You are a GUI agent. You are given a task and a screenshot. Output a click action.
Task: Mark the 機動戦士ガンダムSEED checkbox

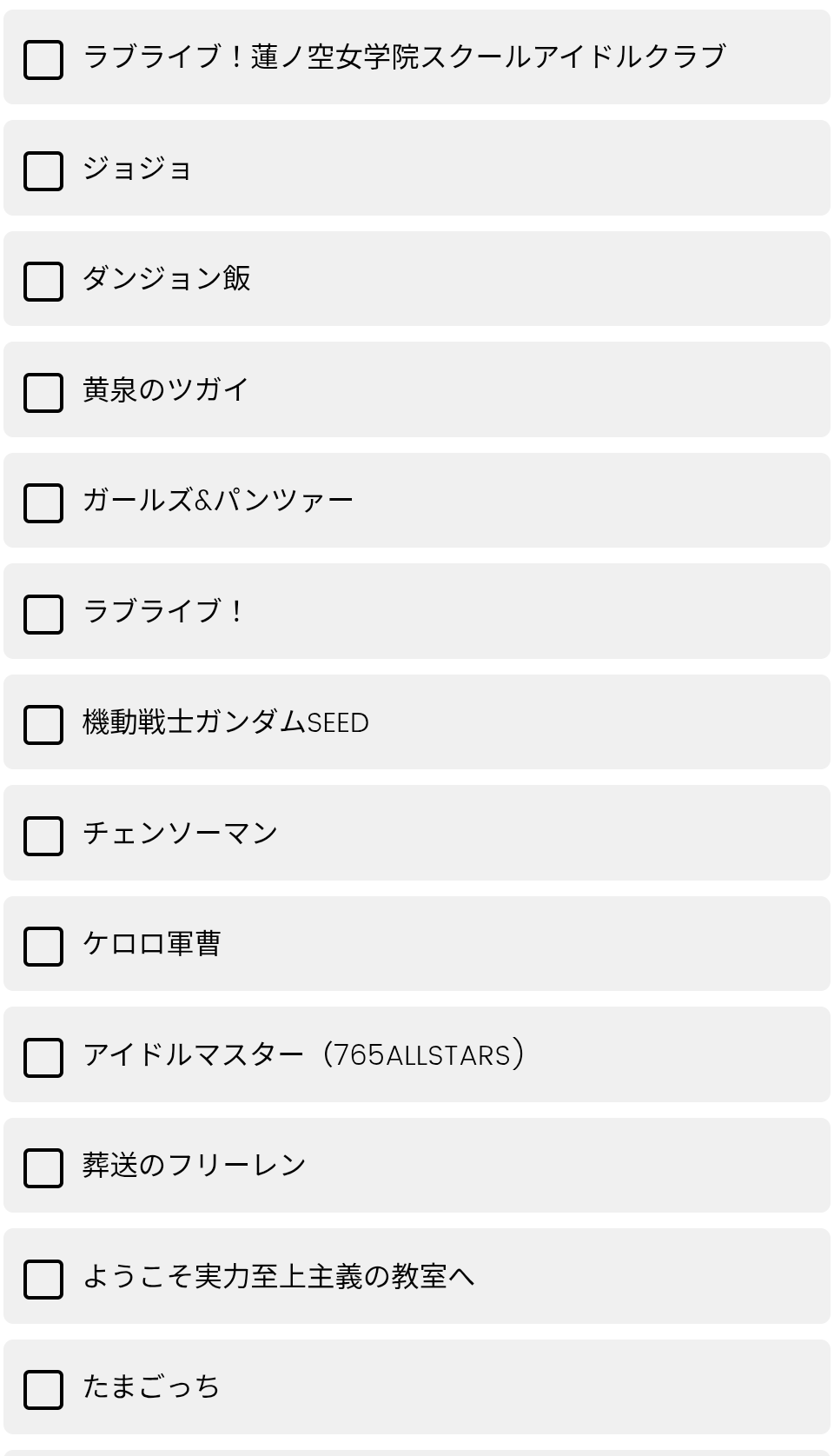[x=43, y=724]
